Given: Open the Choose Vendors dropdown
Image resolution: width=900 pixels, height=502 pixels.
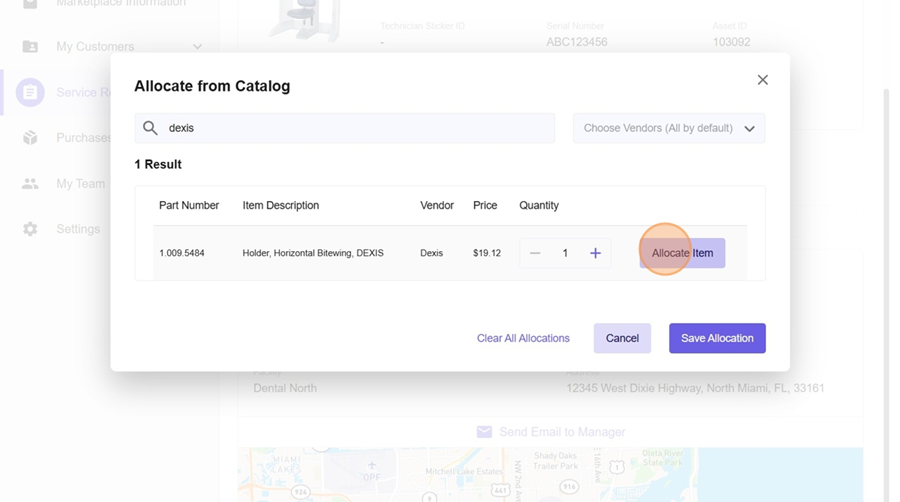Looking at the screenshot, I should [x=658, y=128].
